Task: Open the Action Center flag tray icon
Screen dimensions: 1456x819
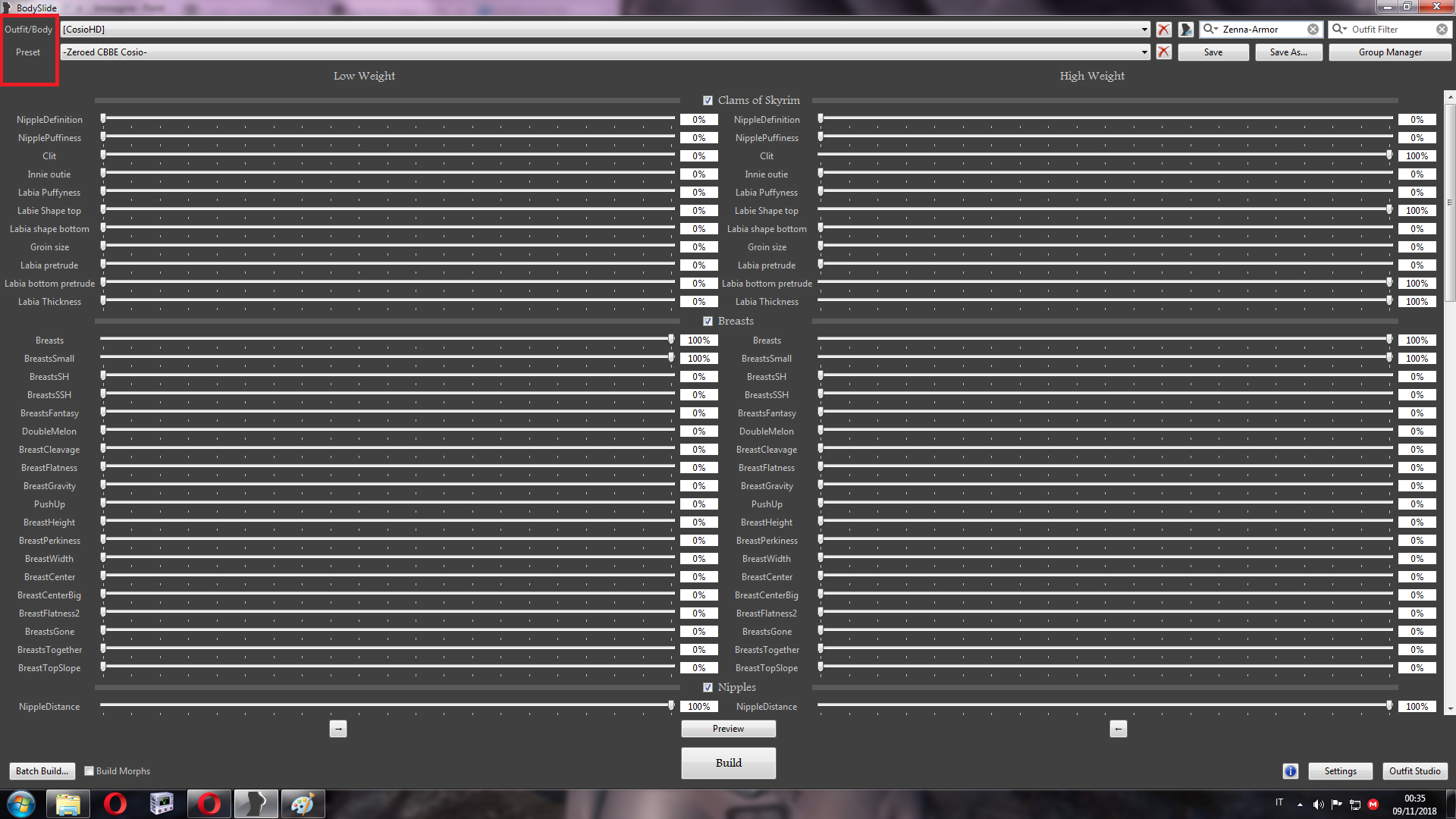Action: 1336,805
